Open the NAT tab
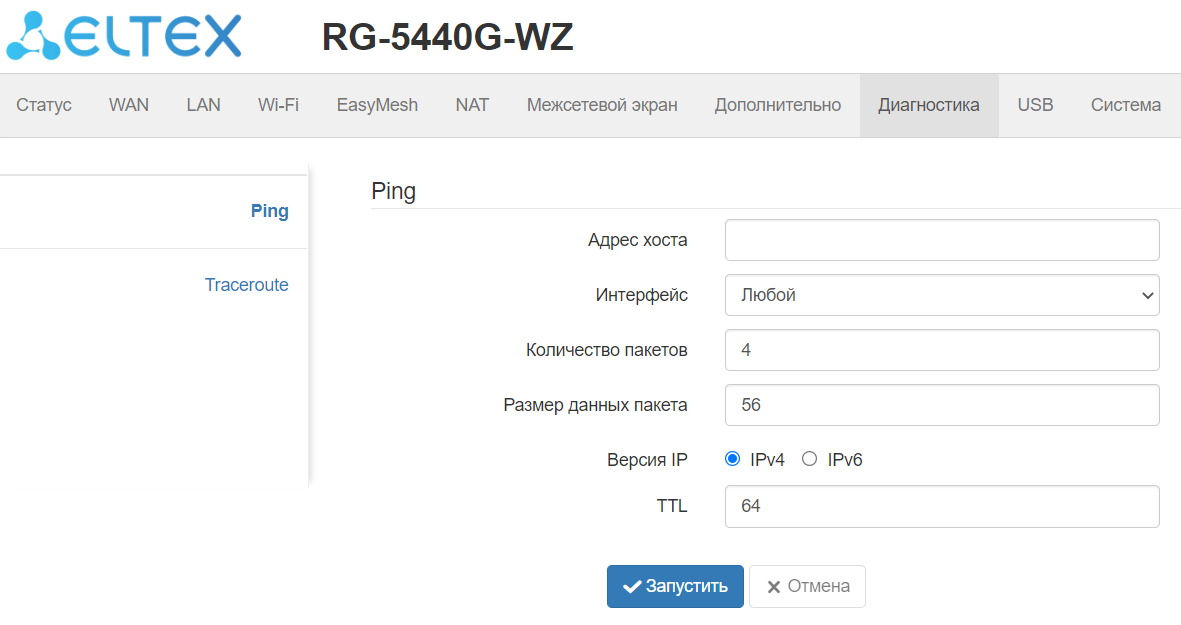Image resolution: width=1181 pixels, height=625 pixels. point(472,105)
